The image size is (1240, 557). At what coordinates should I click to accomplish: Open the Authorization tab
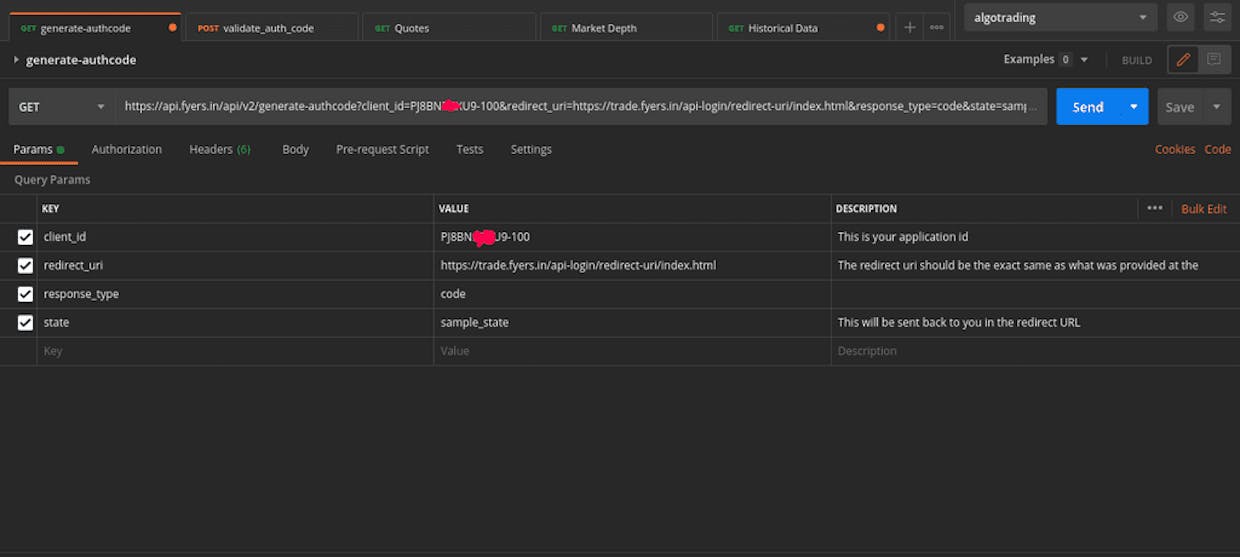click(126, 149)
